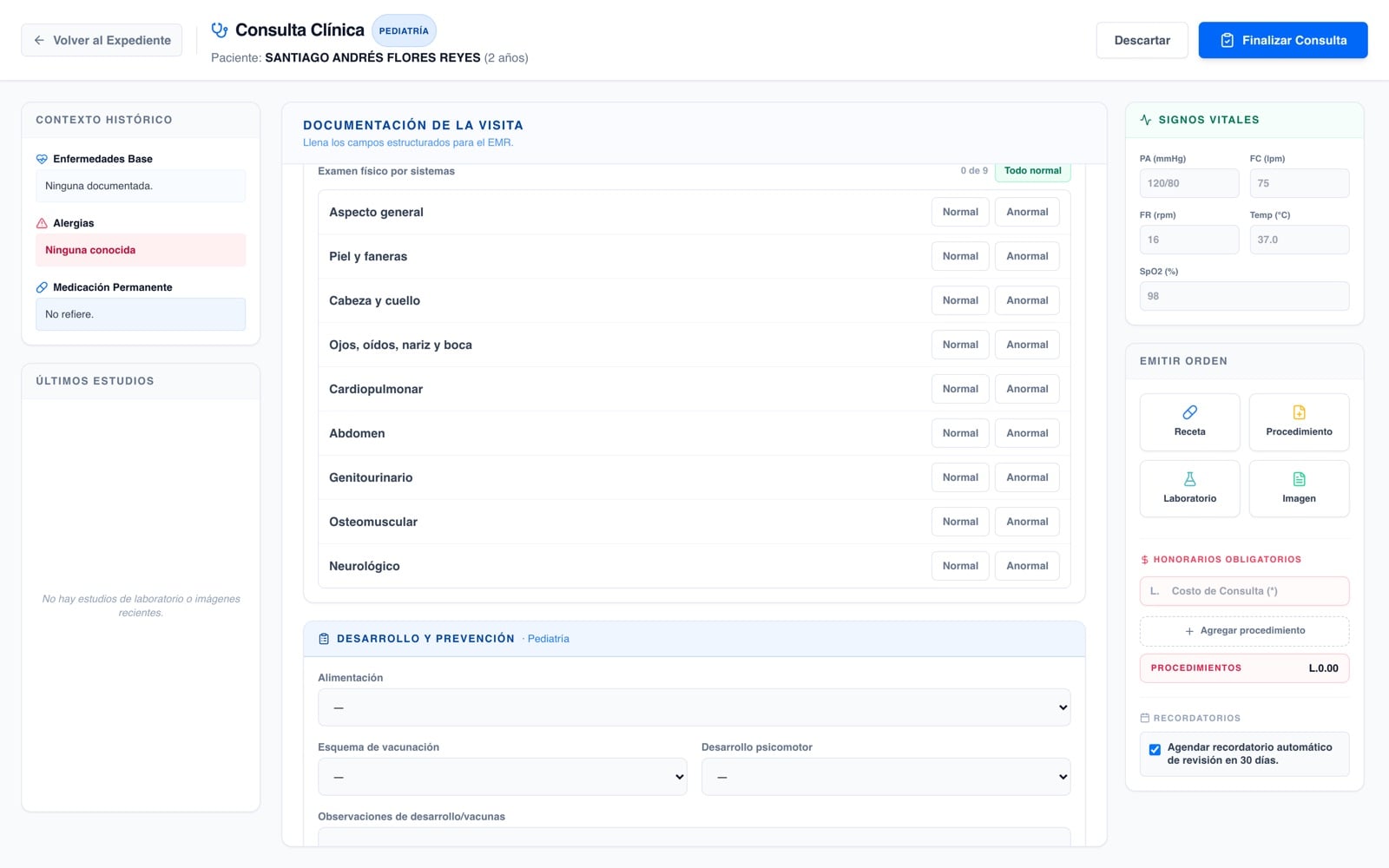Click the Costo de Consulta input field
1389x868 pixels.
click(x=1244, y=591)
